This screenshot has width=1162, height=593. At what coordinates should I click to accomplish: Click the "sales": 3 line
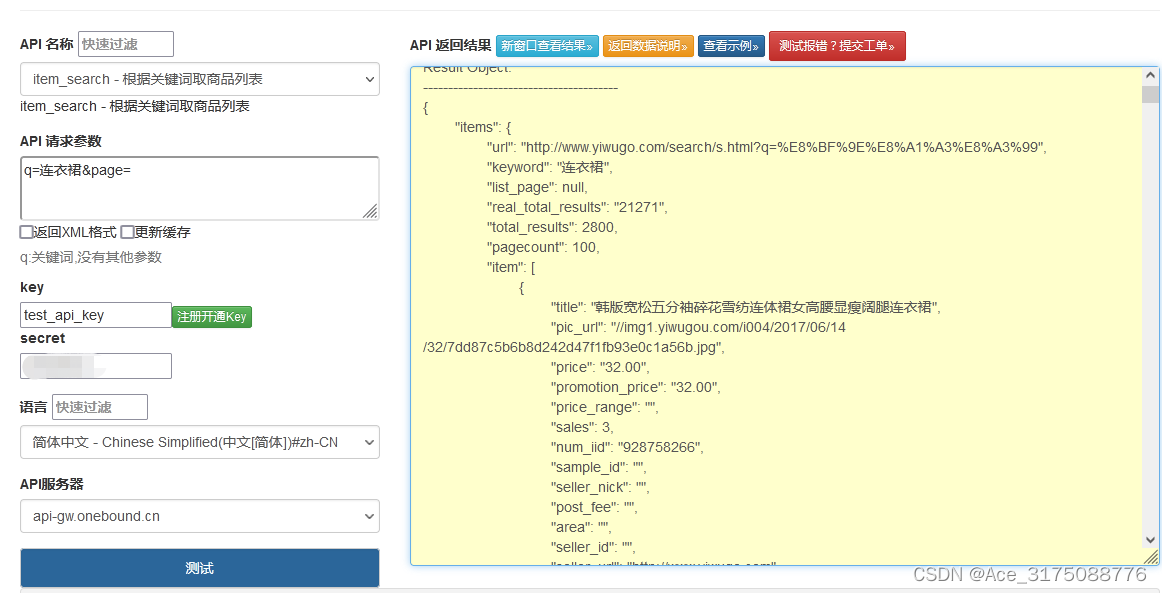click(x=582, y=428)
